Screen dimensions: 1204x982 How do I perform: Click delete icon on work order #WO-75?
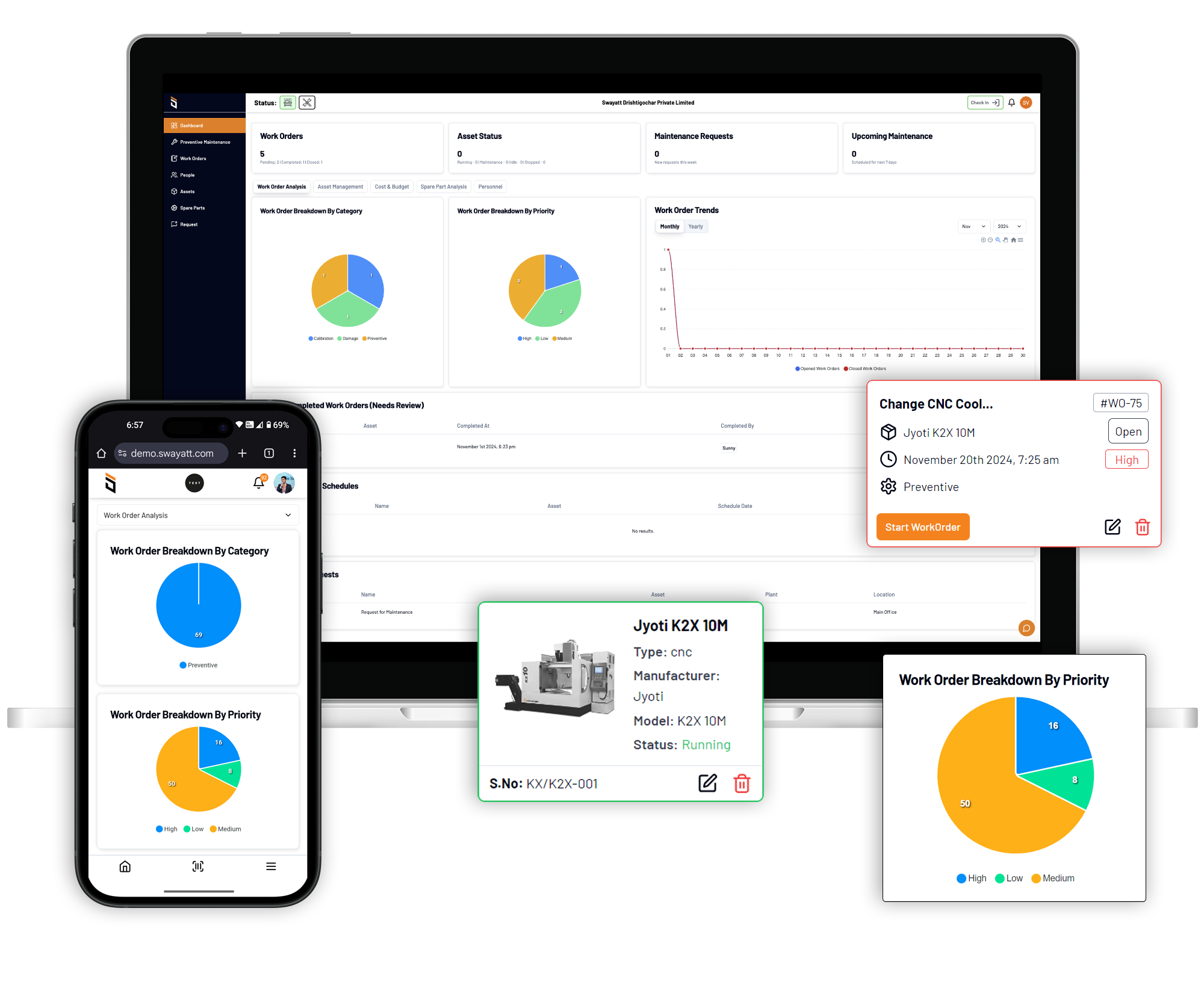[1142, 527]
